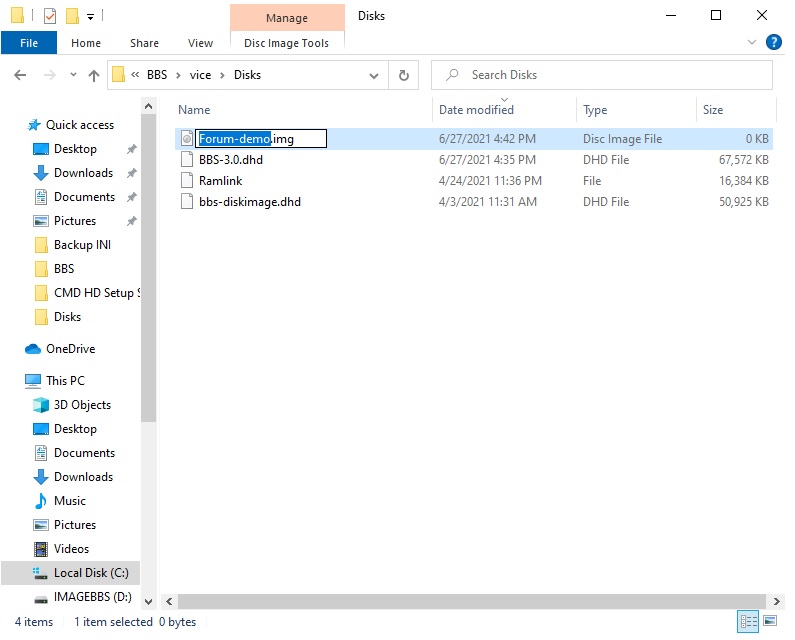Switch to the Home ribbon tab
Image resolution: width=795 pixels, height=640 pixels.
[x=86, y=43]
